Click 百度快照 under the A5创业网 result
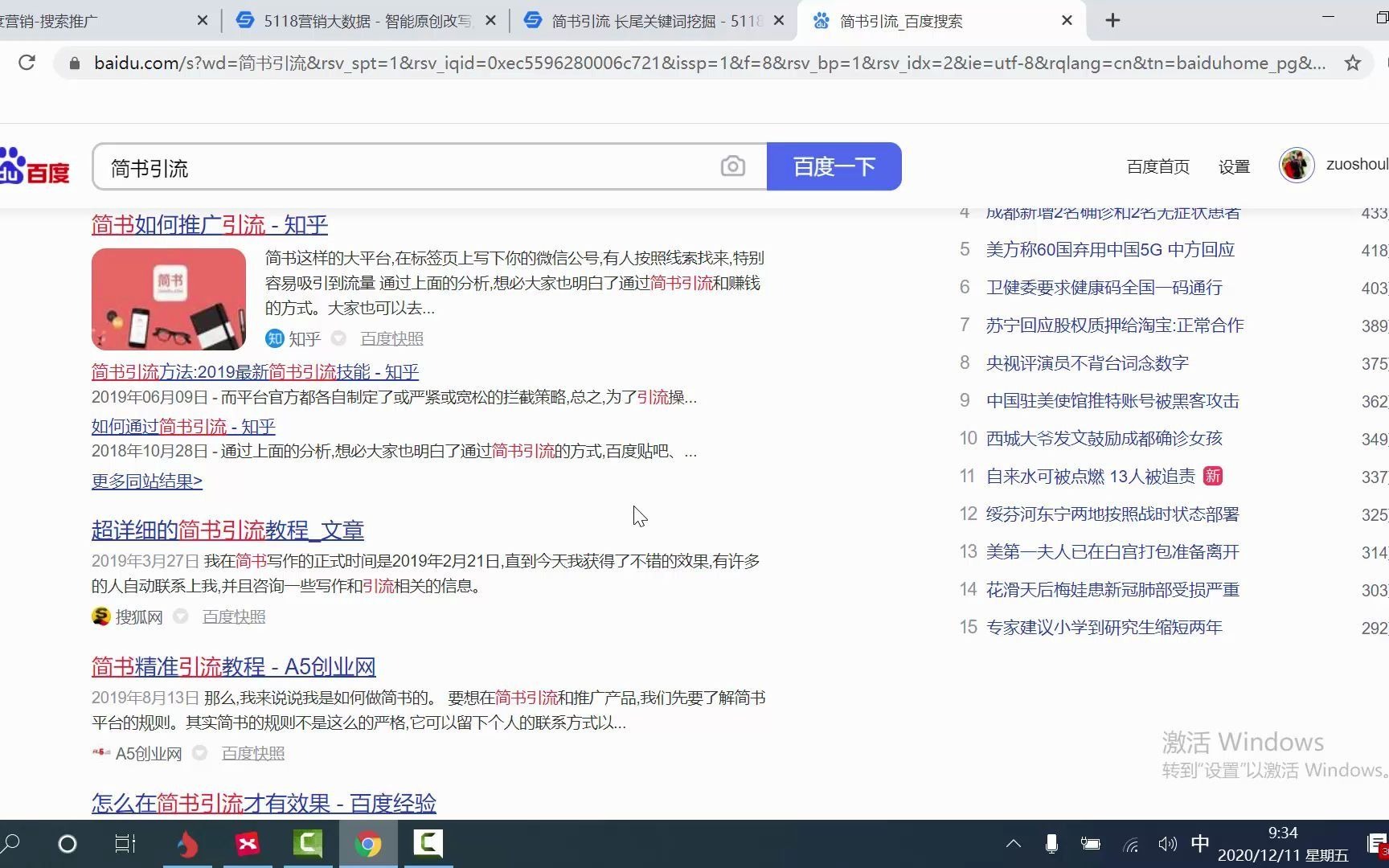This screenshot has height=868, width=1389. click(x=253, y=753)
